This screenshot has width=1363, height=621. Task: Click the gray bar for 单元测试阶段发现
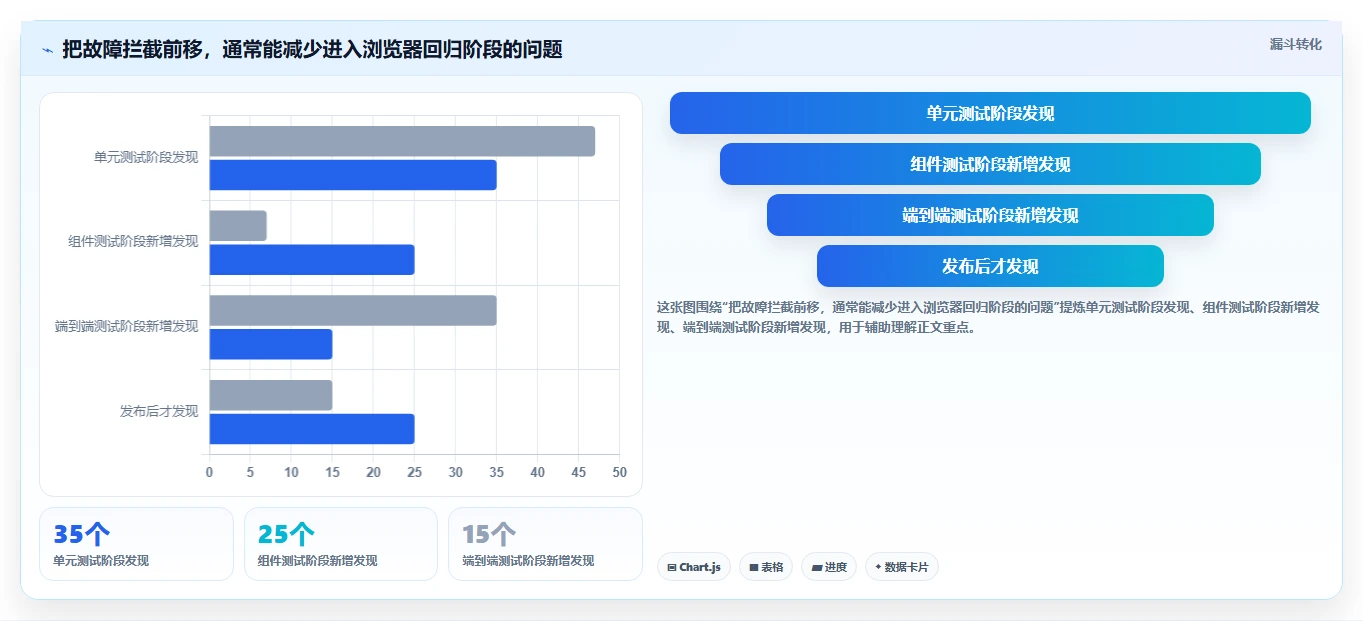coord(402,141)
